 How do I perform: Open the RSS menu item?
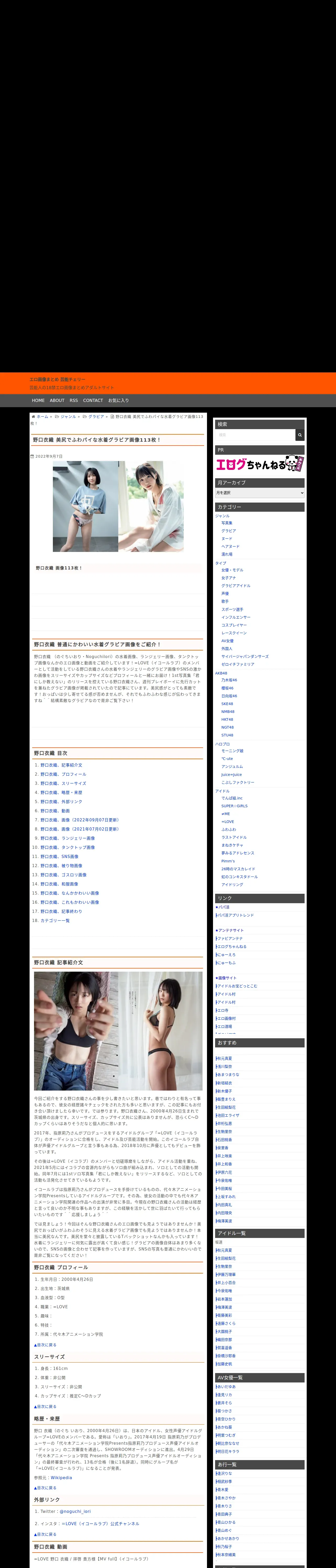tap(74, 401)
